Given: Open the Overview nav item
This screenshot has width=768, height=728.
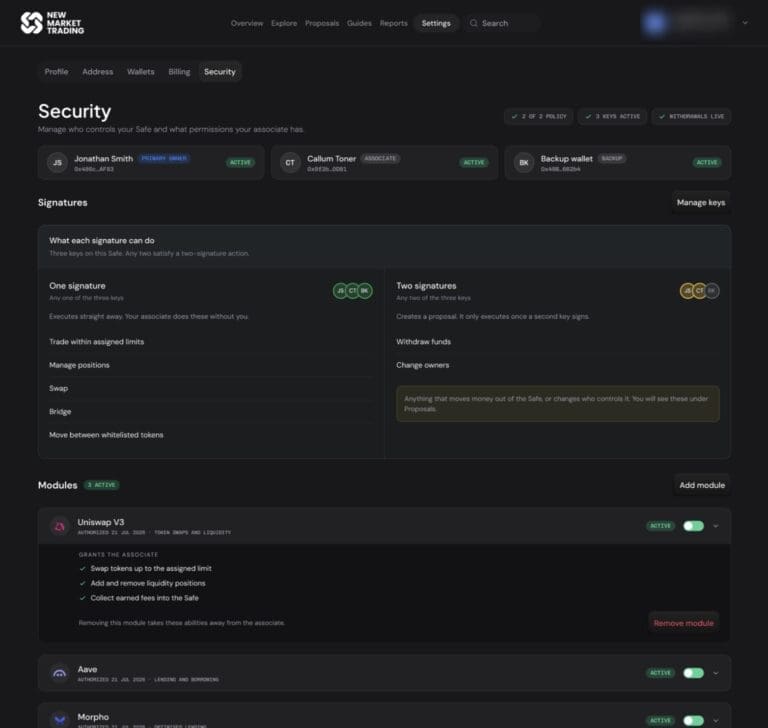Looking at the screenshot, I should (x=247, y=23).
